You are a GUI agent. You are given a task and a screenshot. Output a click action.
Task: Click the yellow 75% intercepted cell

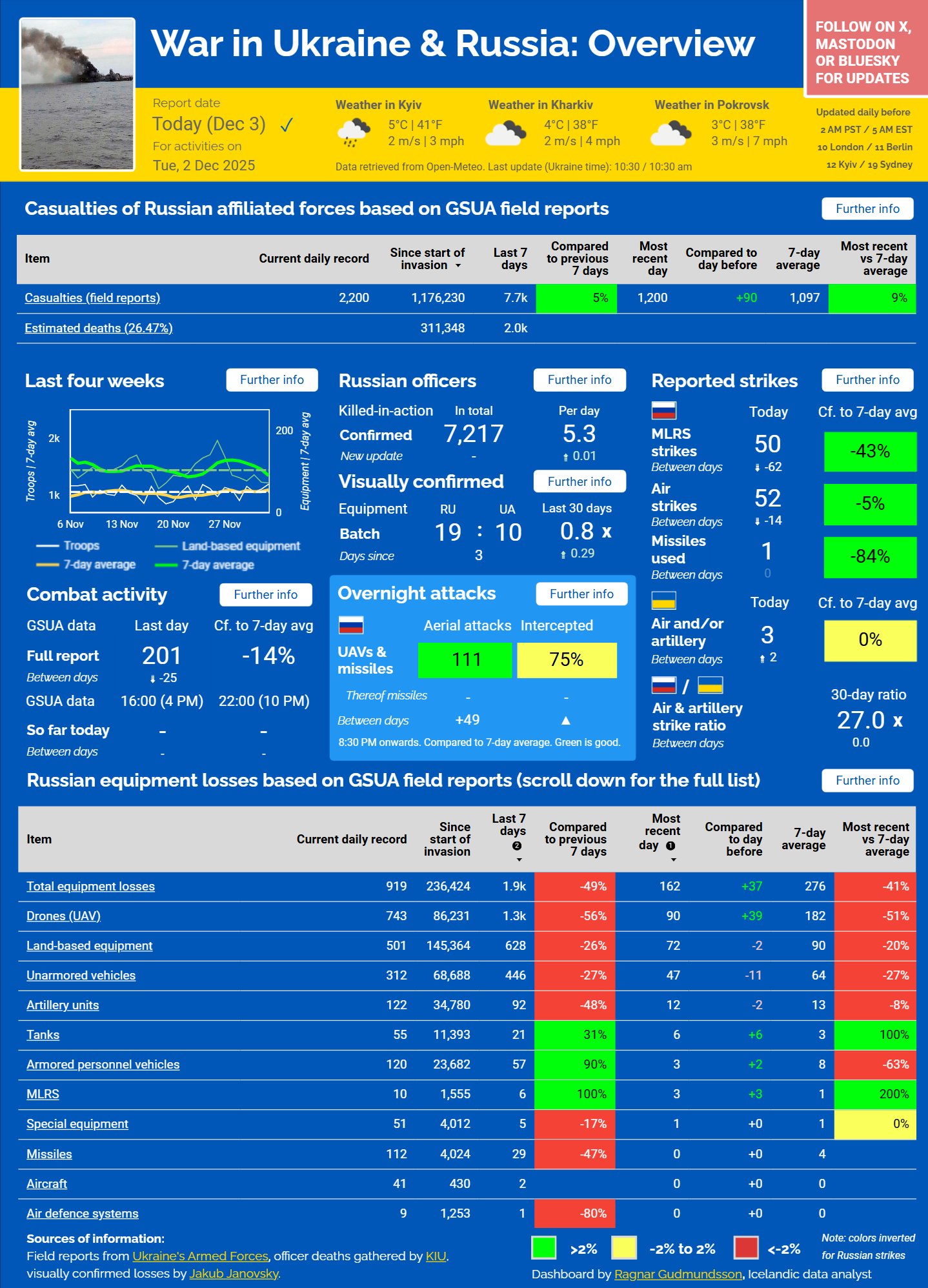tap(567, 659)
